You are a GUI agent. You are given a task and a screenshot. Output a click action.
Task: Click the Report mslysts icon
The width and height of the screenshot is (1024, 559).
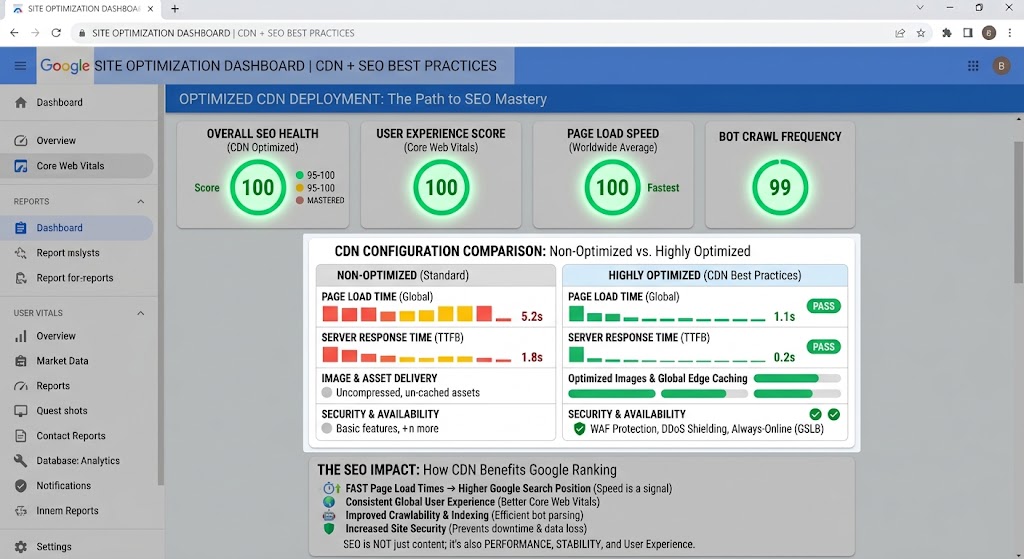21,253
